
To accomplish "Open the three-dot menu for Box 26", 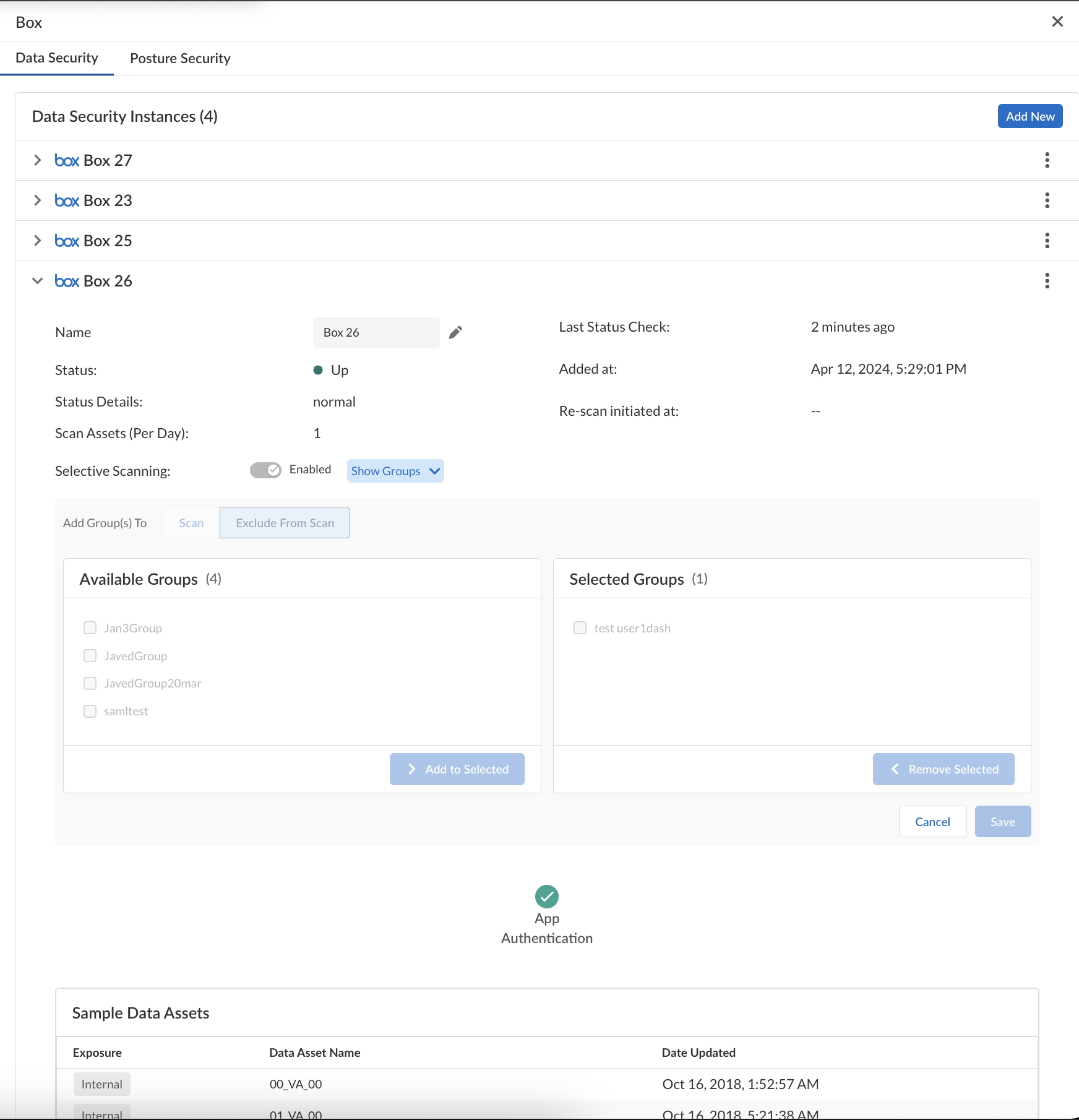I will (x=1047, y=281).
